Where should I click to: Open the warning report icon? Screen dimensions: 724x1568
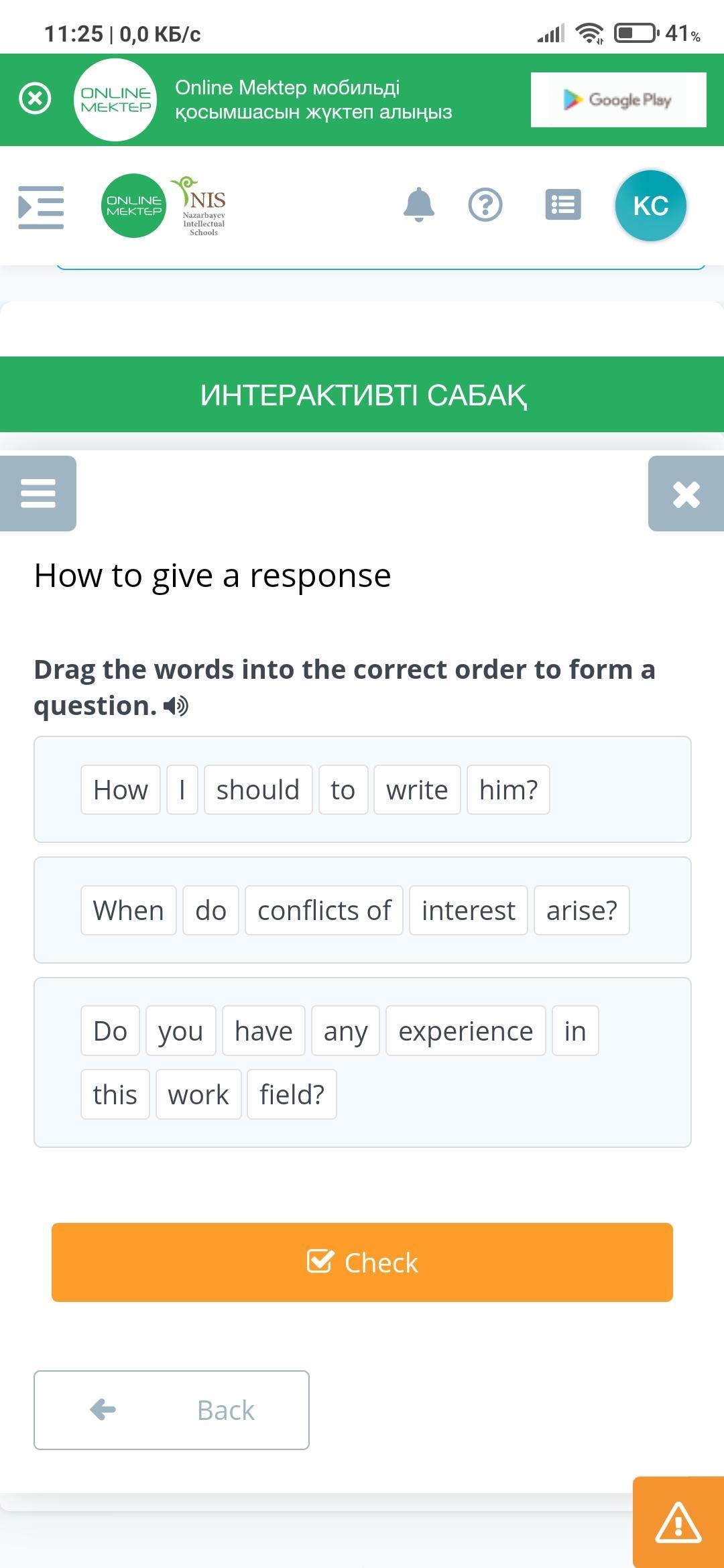[678, 1522]
